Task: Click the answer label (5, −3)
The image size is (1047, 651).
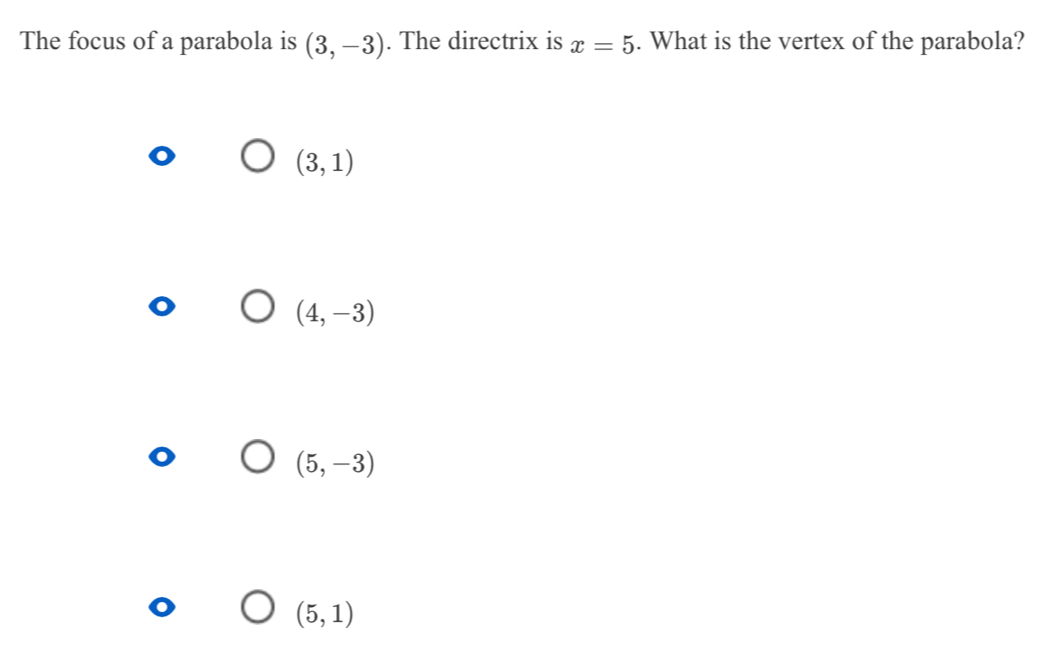Action: click(x=335, y=462)
